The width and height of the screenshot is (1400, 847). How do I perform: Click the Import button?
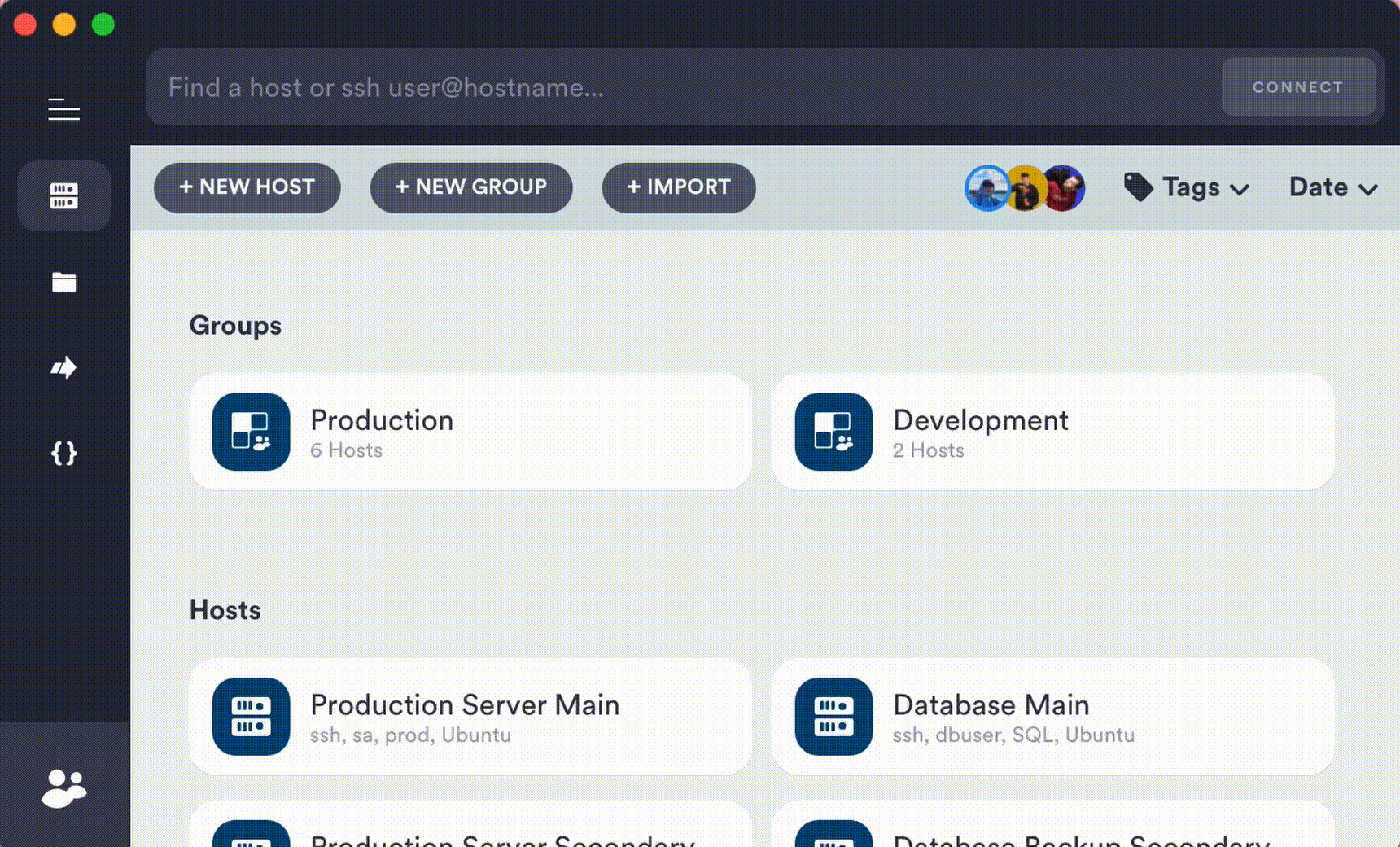click(x=678, y=188)
